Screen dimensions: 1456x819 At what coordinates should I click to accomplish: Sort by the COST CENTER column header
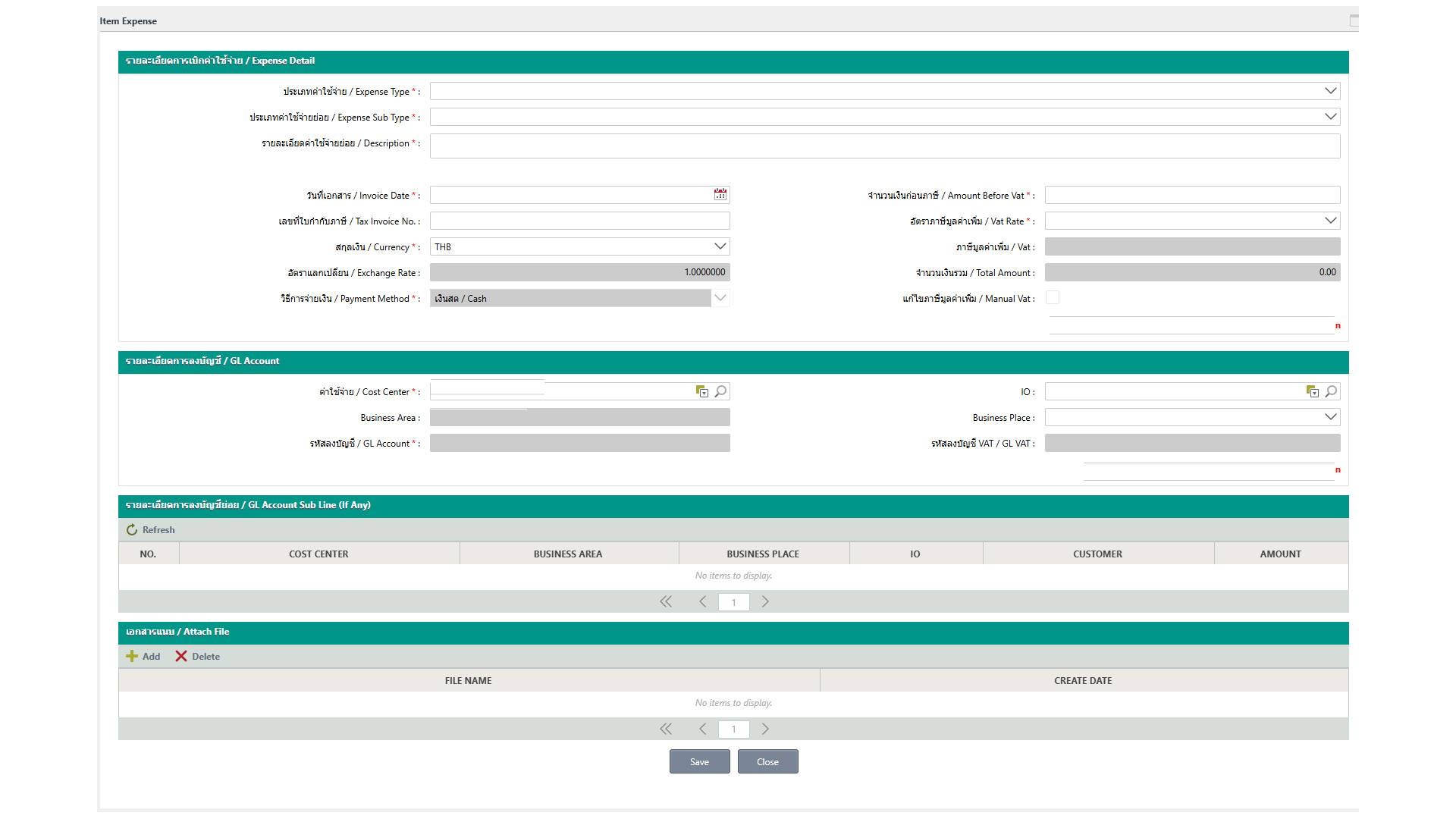[318, 554]
